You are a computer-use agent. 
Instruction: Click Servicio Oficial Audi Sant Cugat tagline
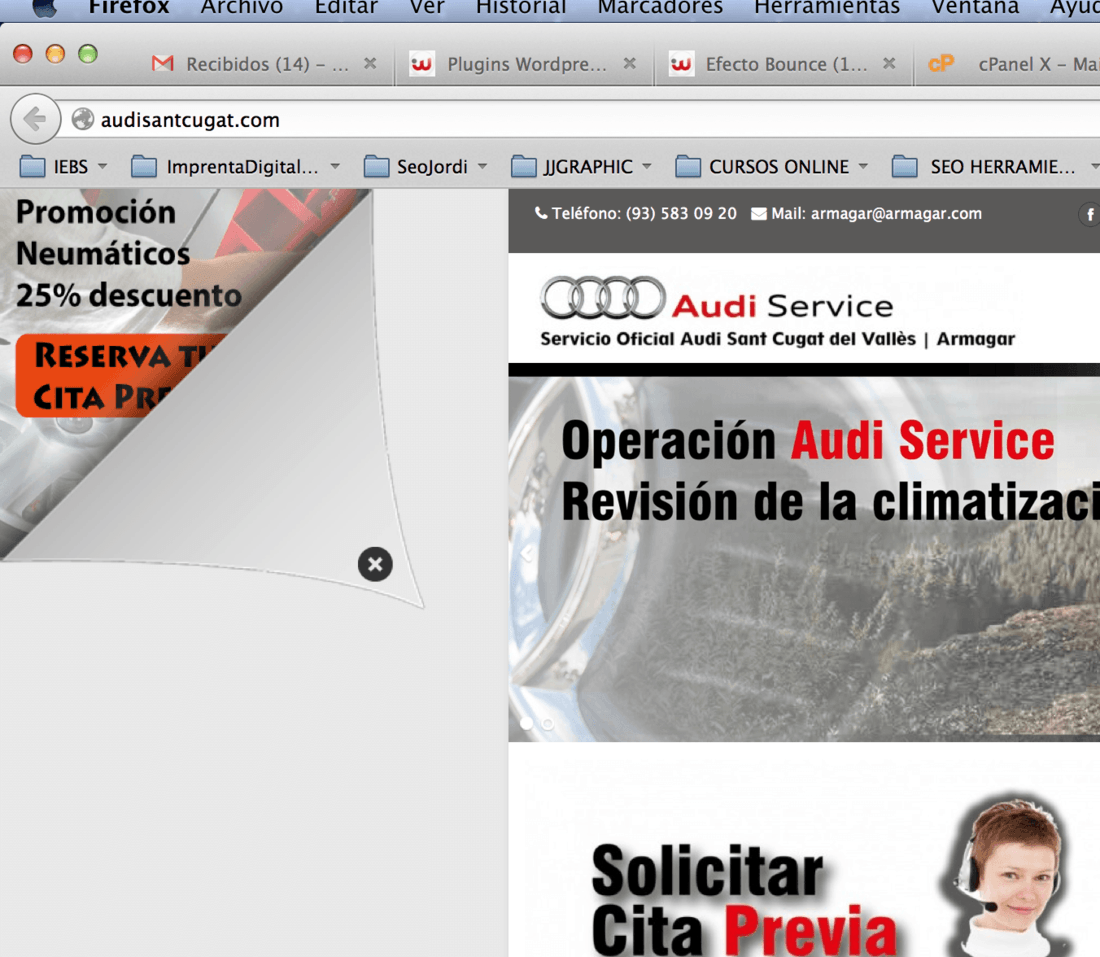point(777,339)
